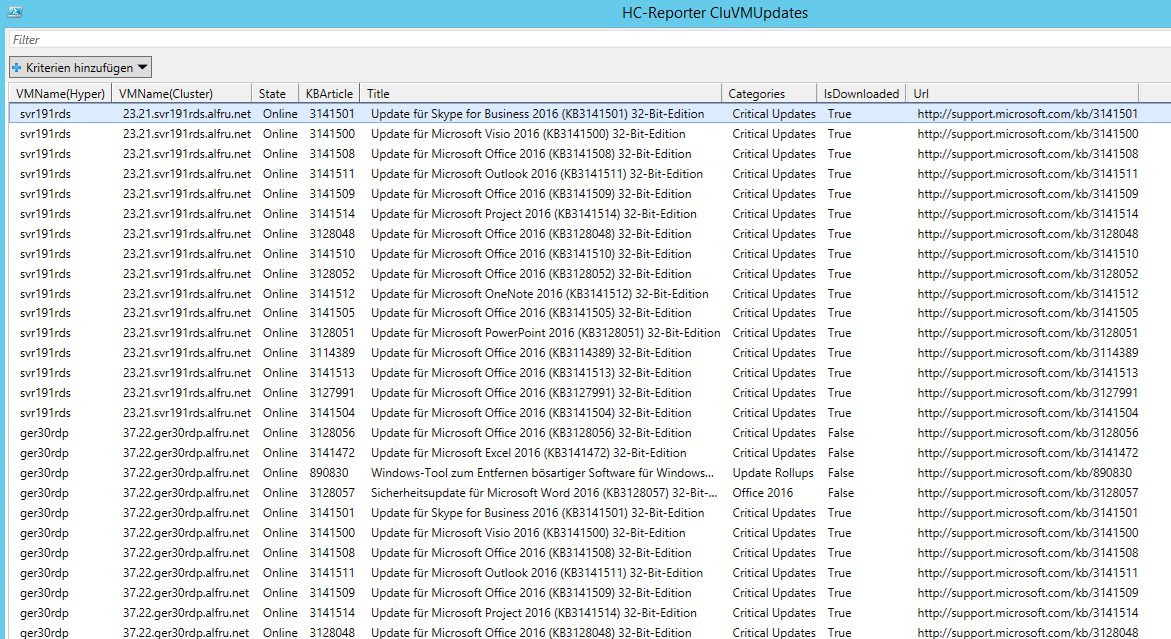Select KBArticle cell 3114389
This screenshot has height=639, width=1171.
(332, 352)
